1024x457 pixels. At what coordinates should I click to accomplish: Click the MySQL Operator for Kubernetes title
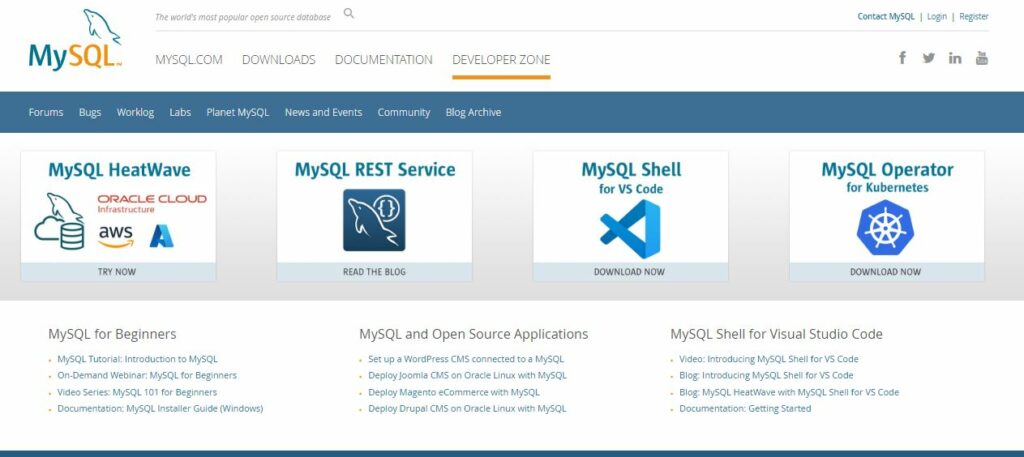pyautogui.click(x=887, y=177)
